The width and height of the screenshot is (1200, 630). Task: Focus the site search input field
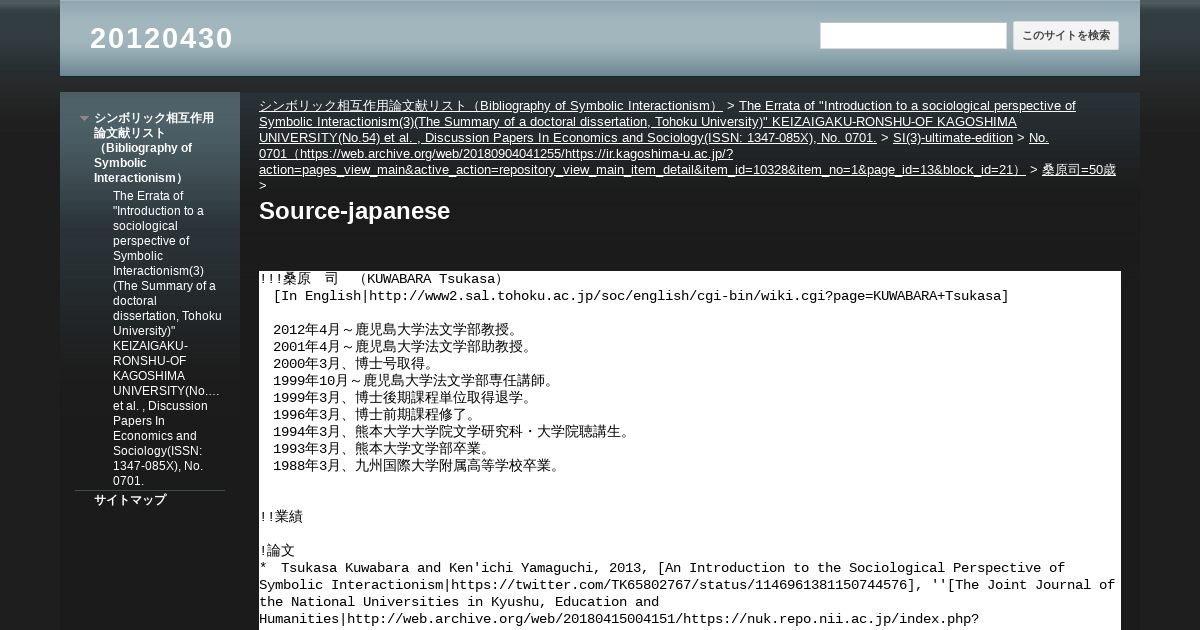tap(913, 36)
